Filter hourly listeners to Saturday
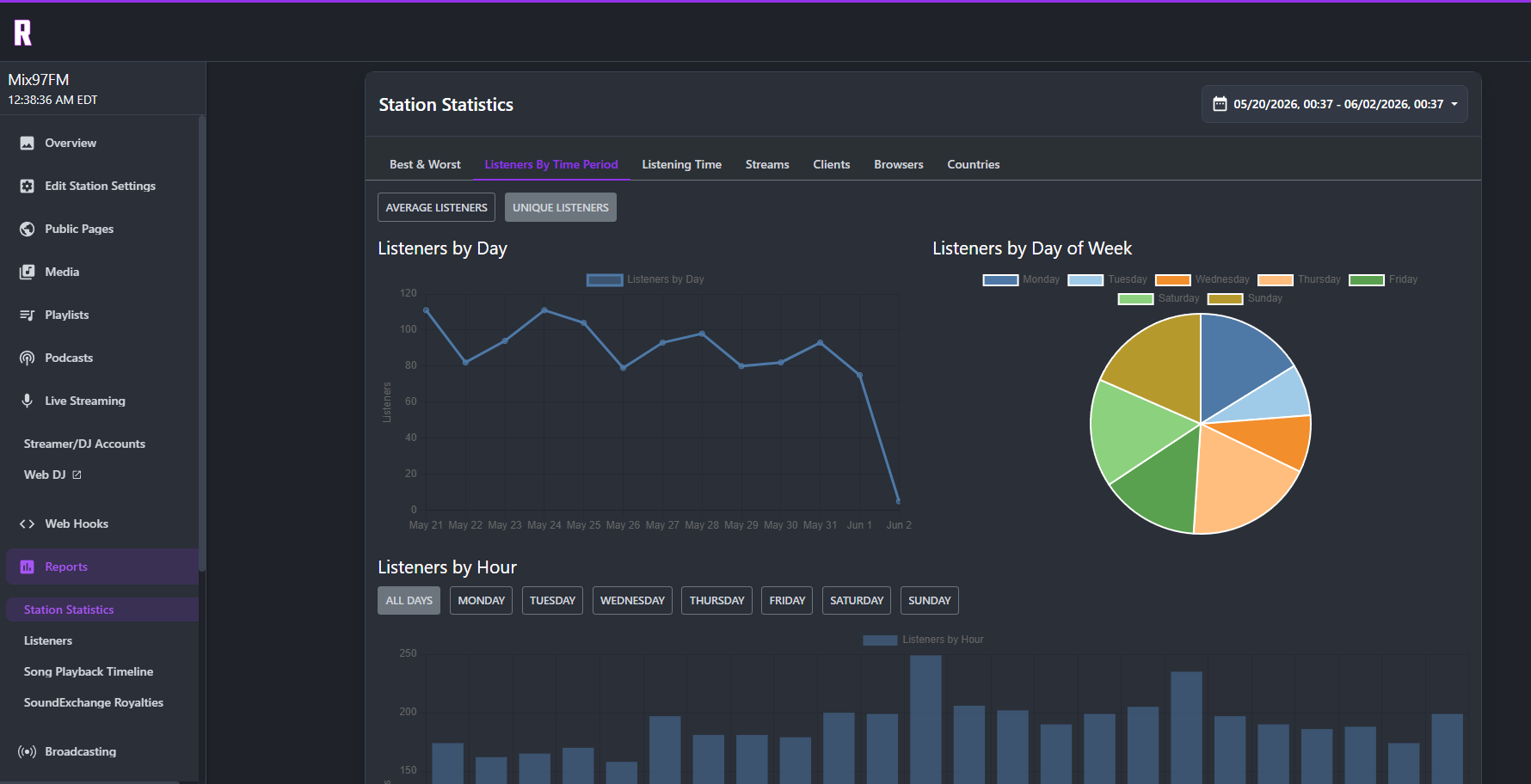 click(x=857, y=600)
